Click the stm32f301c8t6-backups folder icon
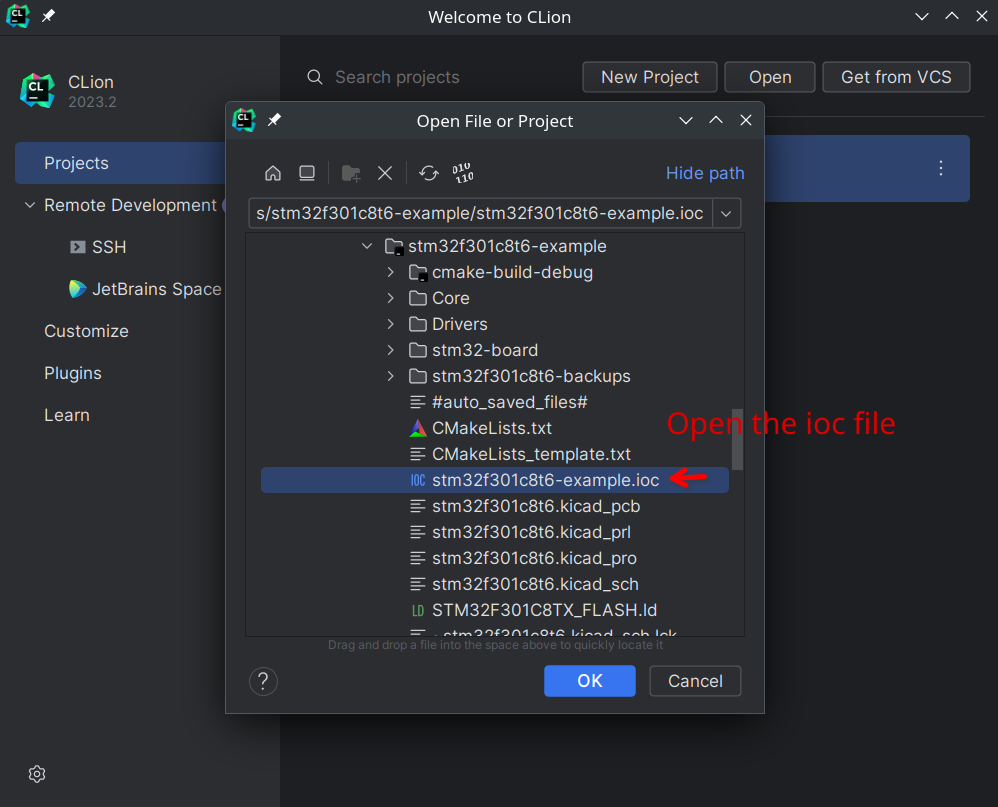The height and width of the screenshot is (807, 998). (418, 377)
